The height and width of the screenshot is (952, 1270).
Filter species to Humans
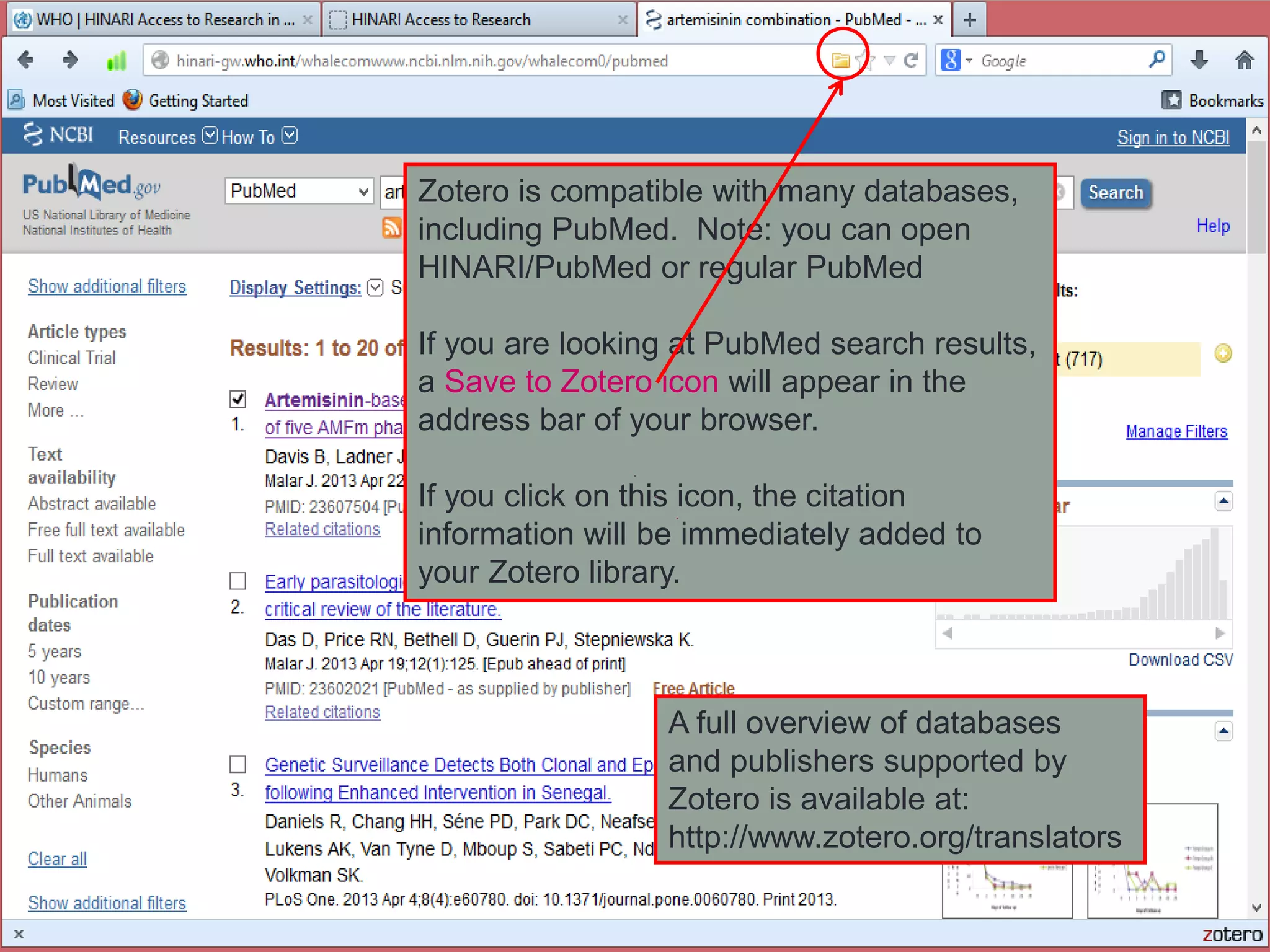(58, 775)
